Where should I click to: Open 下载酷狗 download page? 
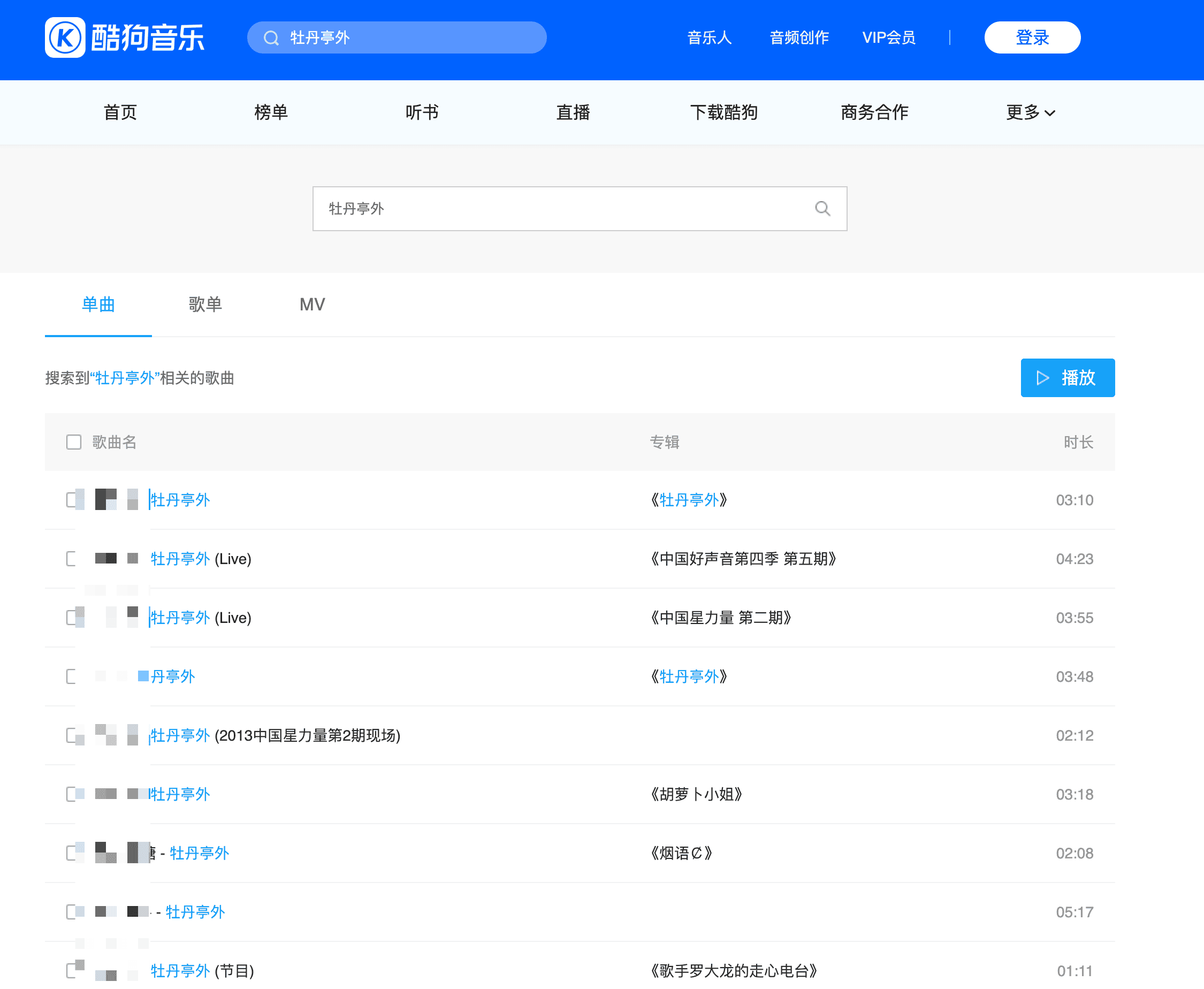point(724,112)
